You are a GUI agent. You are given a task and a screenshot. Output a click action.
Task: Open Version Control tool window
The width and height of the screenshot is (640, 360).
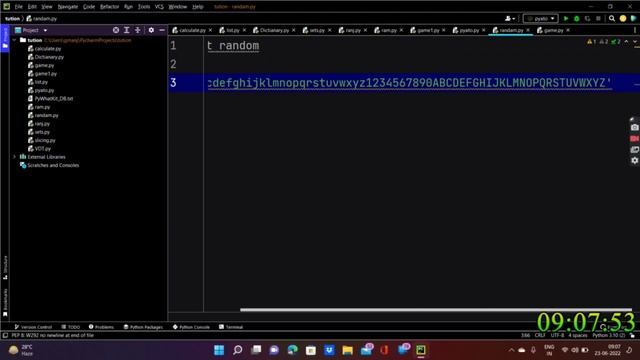tap(33, 327)
